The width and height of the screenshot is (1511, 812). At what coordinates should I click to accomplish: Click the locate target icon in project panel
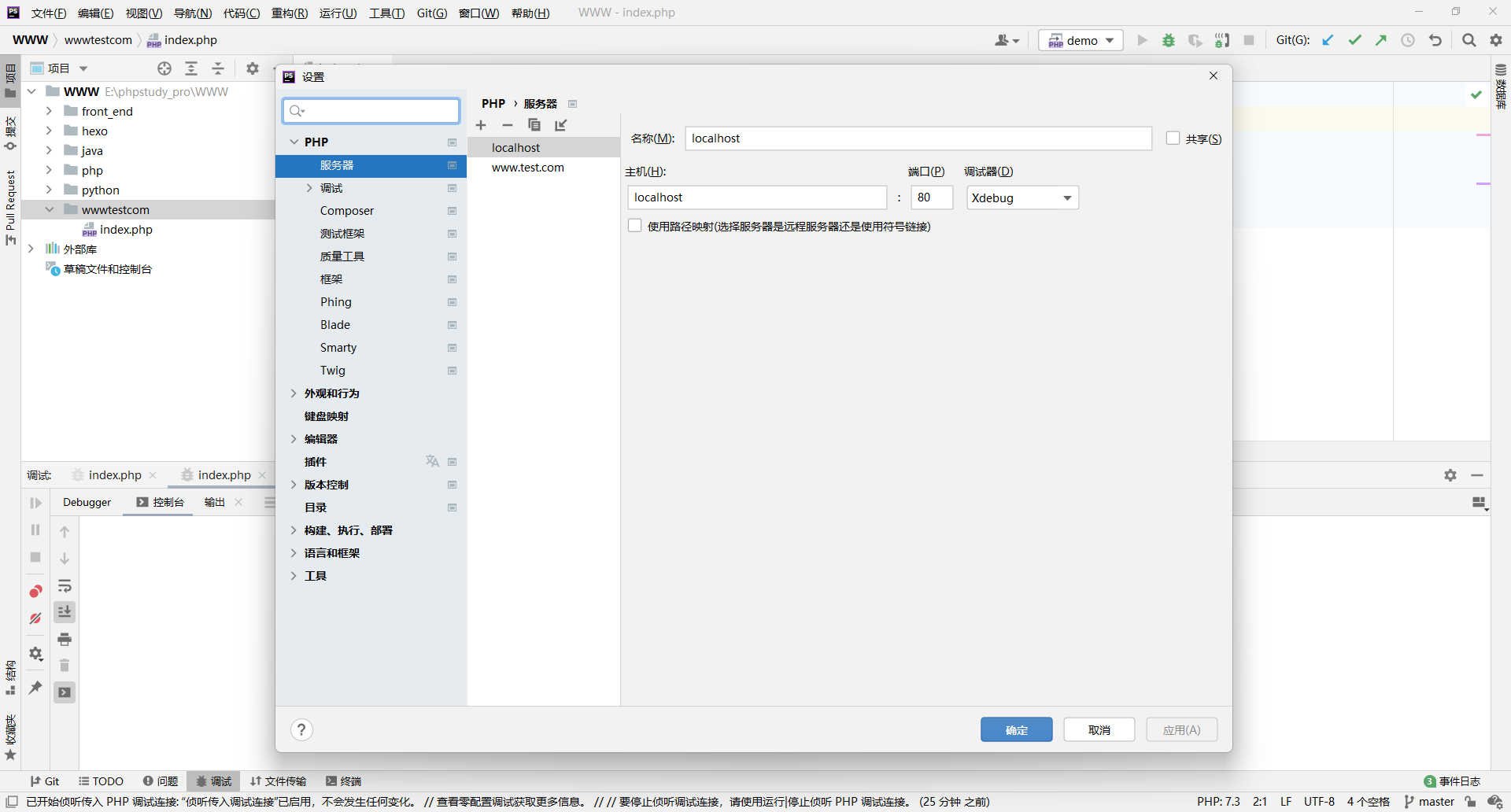point(164,68)
